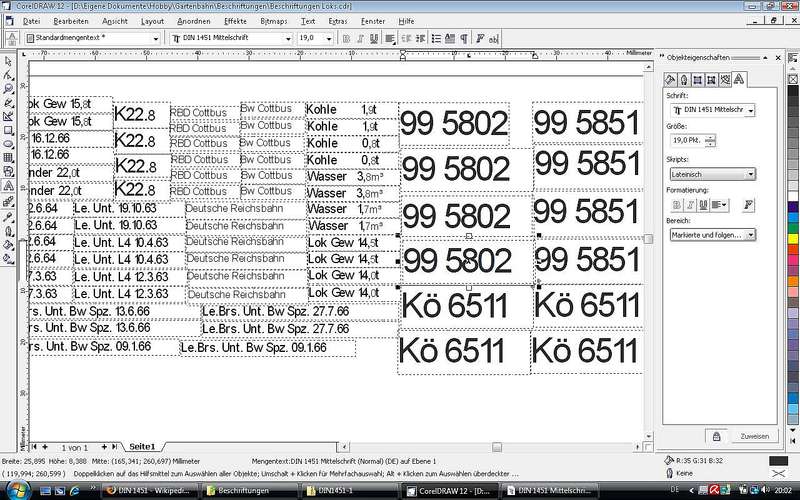The height and width of the screenshot is (500, 800).
Task: Toggle Underline in Formatierung section
Action: pos(703,205)
